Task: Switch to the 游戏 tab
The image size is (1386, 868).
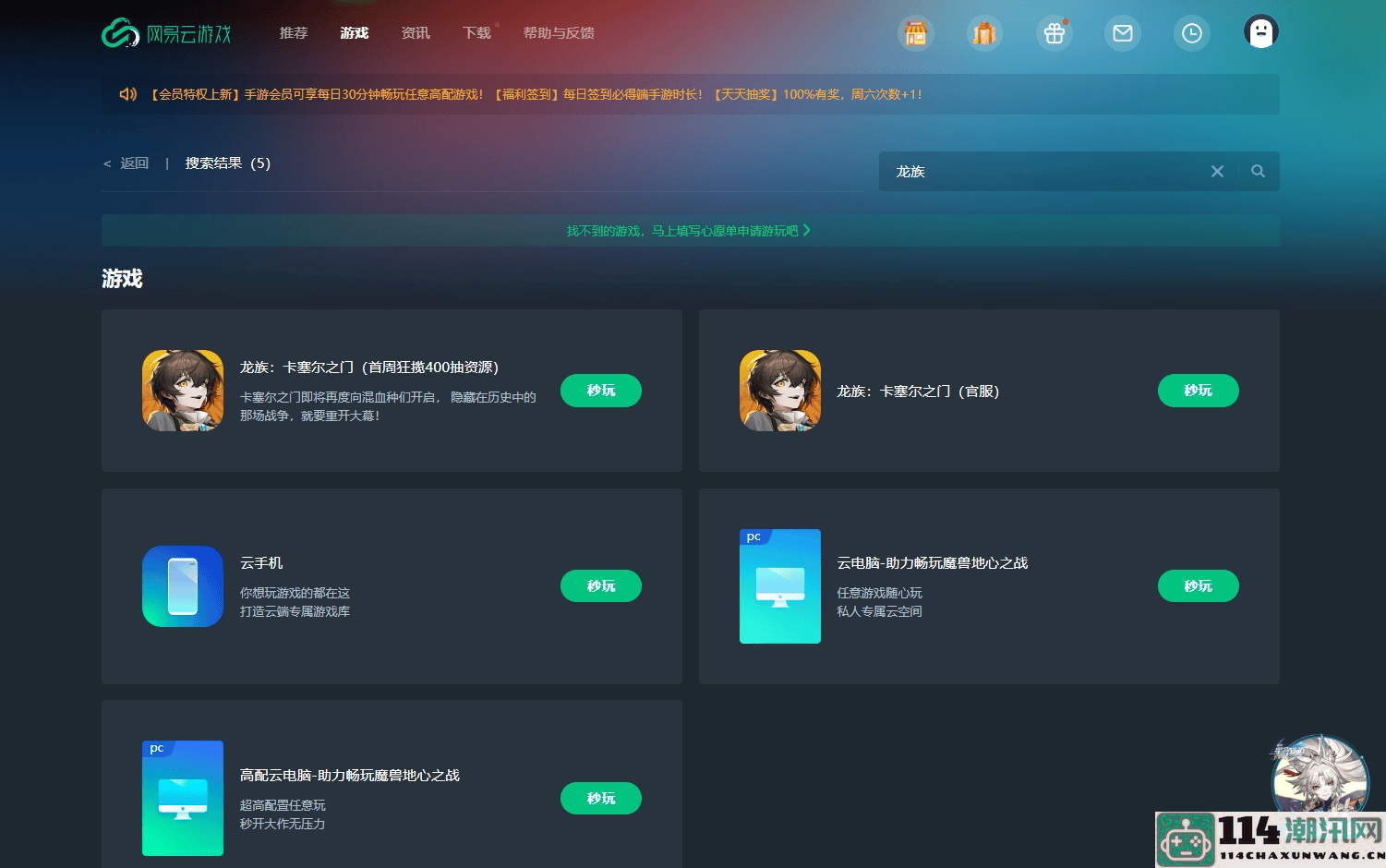Action: point(355,33)
